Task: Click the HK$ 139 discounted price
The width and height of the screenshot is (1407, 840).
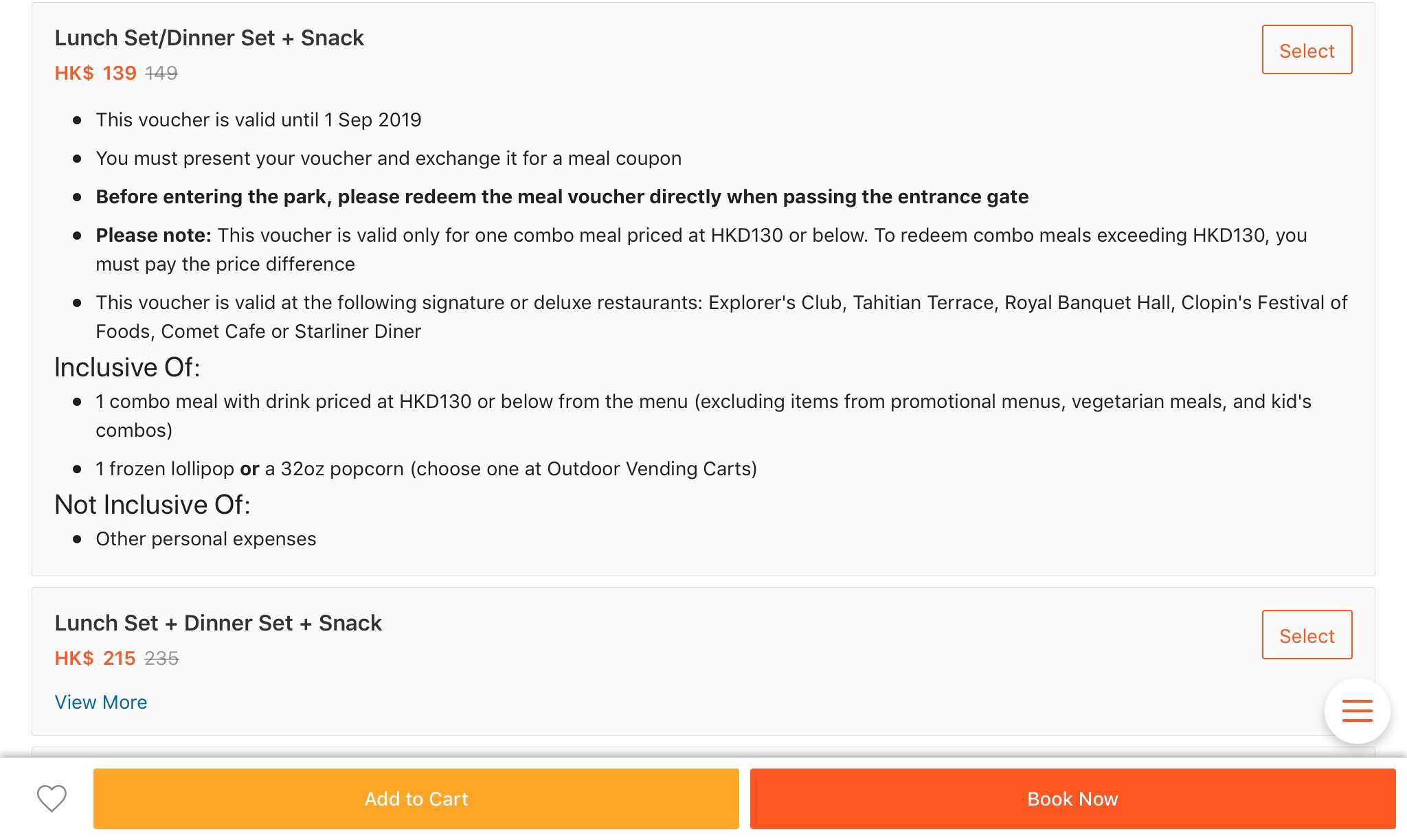Action: [x=95, y=73]
